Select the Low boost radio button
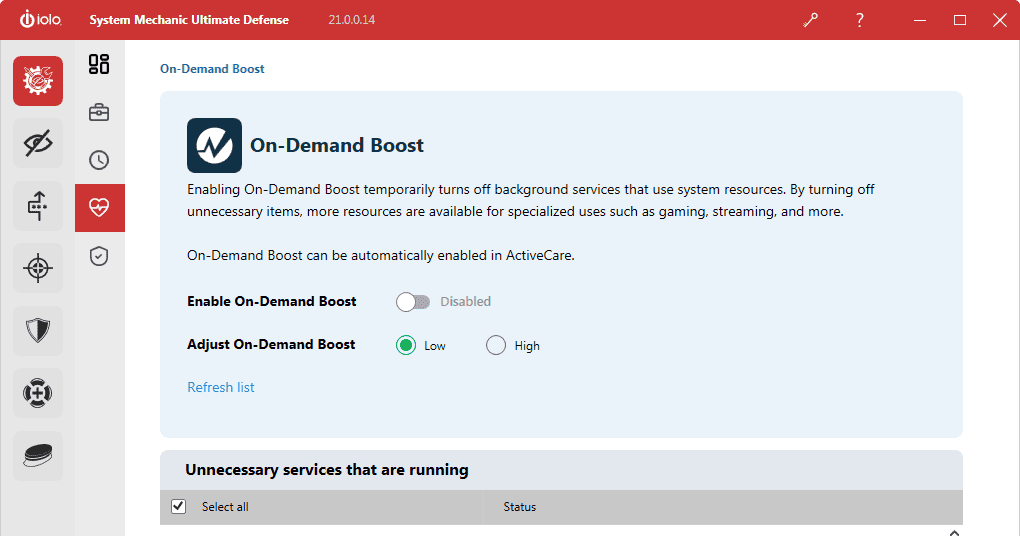This screenshot has height=536, width=1020. pyautogui.click(x=406, y=345)
